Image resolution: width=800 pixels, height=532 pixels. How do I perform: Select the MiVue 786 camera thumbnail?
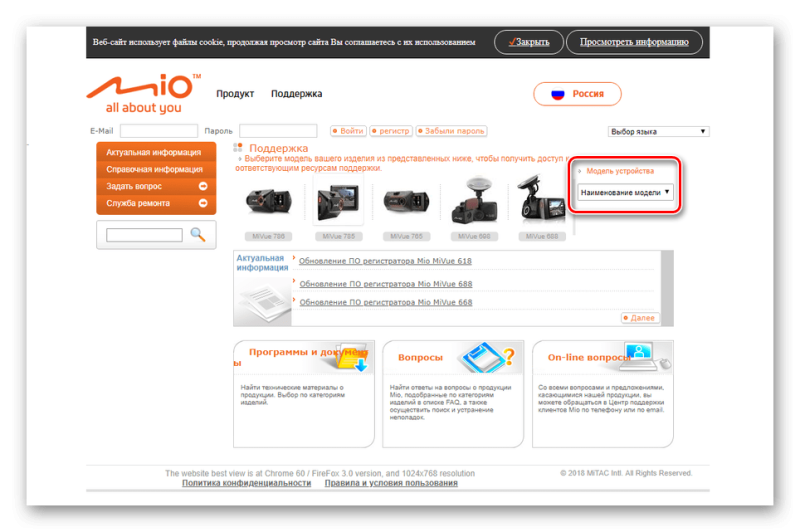click(x=268, y=201)
